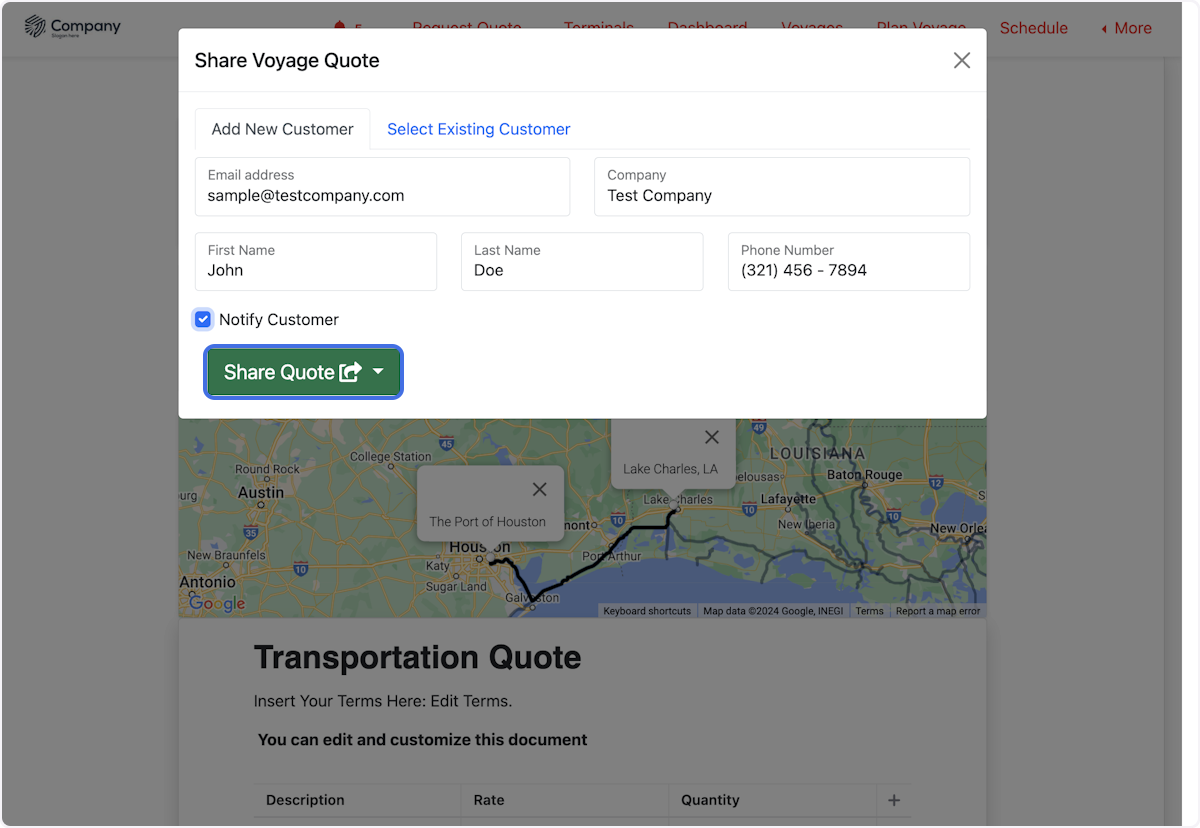Image resolution: width=1200 pixels, height=828 pixels.
Task: Select the Add New Customer tab
Action: point(282,129)
